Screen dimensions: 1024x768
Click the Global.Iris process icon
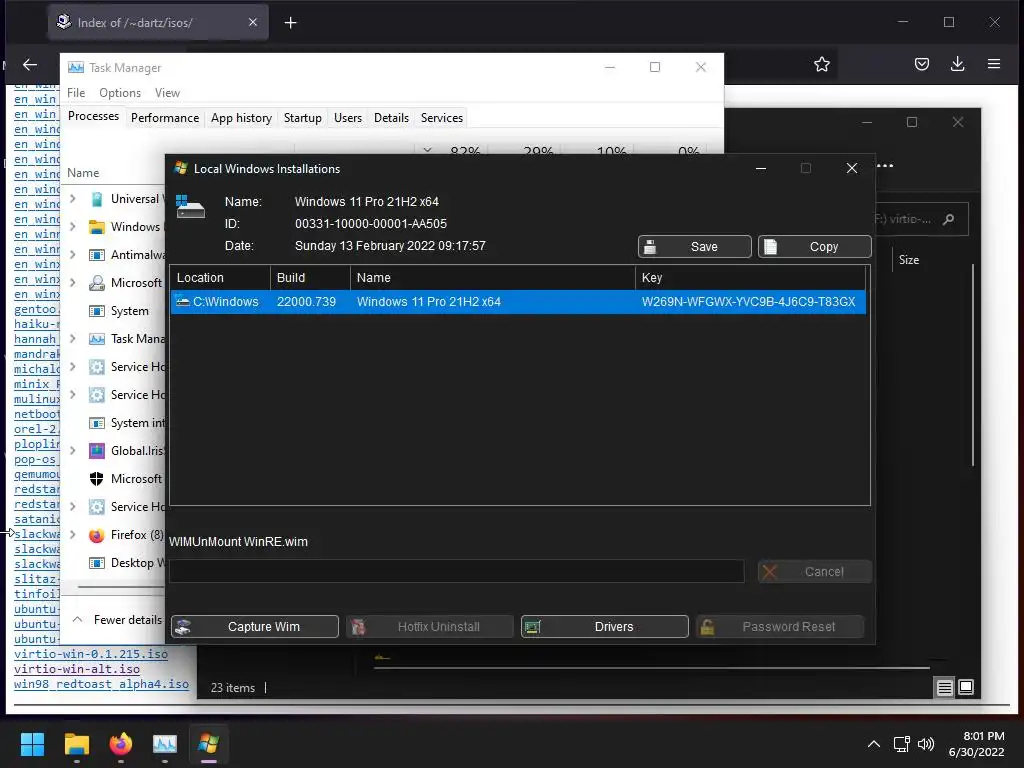point(97,451)
